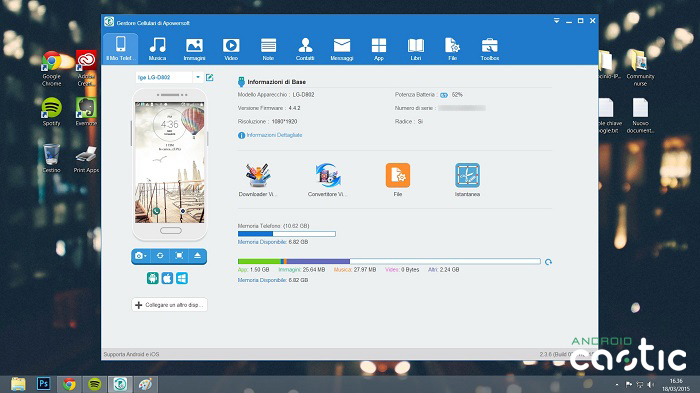This screenshot has width=700, height=393.
Task: Open Nuovo documento desktop file
Action: tap(640, 115)
